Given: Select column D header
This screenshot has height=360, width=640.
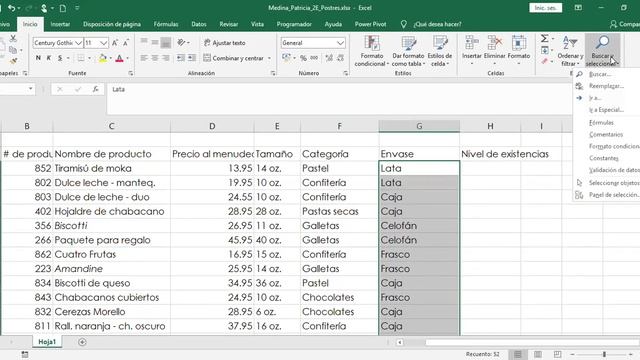Looking at the screenshot, I should coord(212,126).
